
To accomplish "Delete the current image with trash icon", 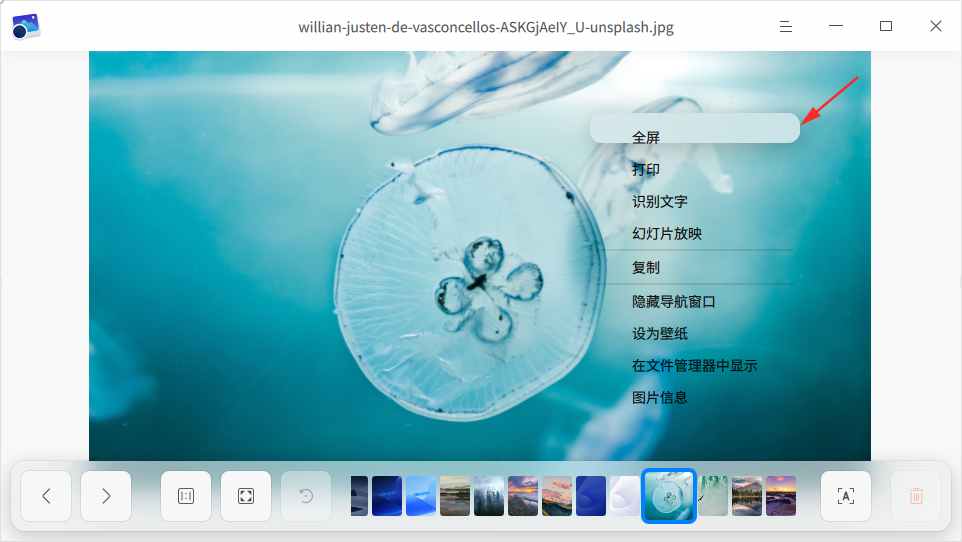I will point(916,496).
